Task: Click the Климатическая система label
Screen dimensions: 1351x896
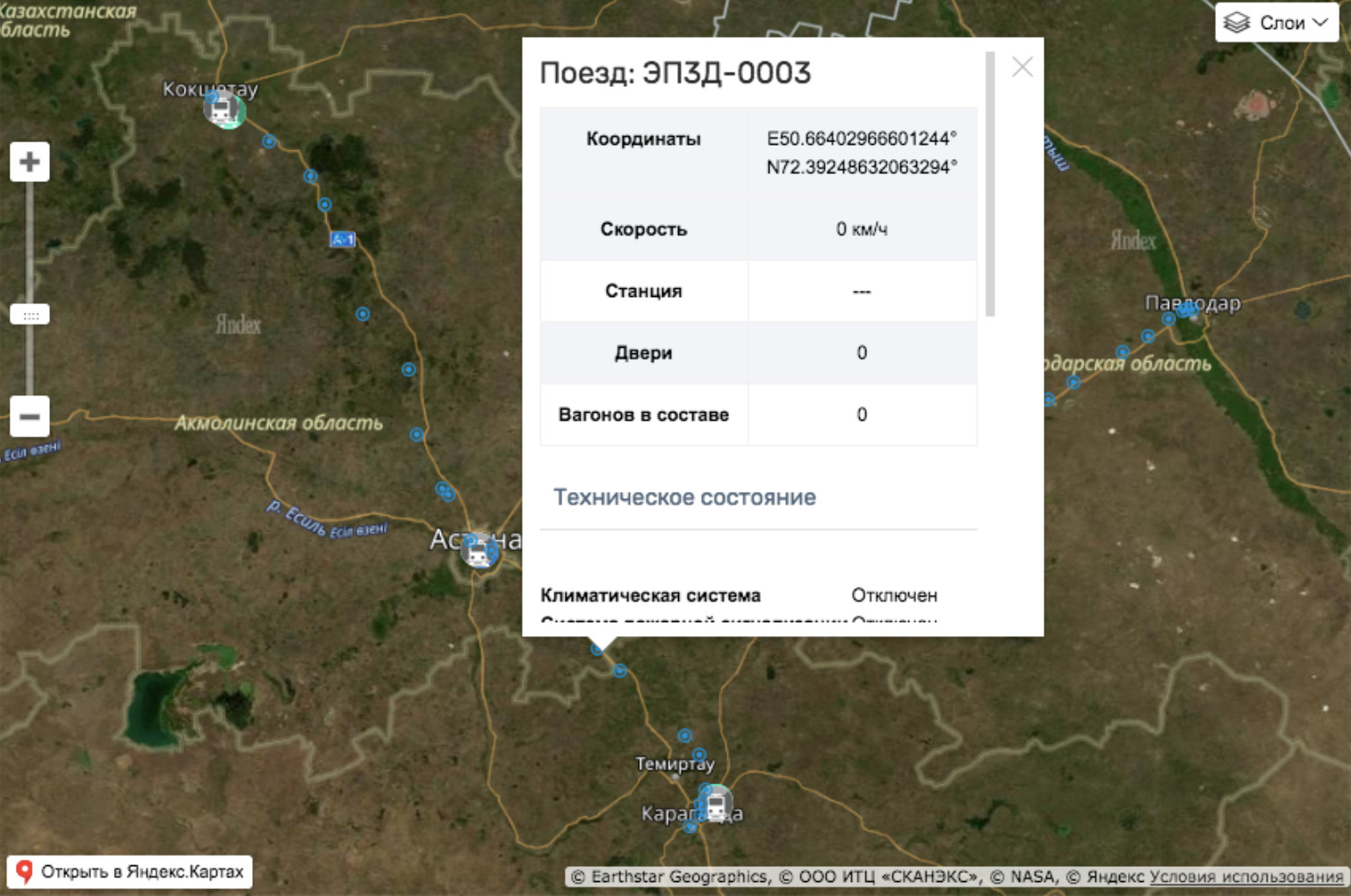Action: [x=651, y=596]
